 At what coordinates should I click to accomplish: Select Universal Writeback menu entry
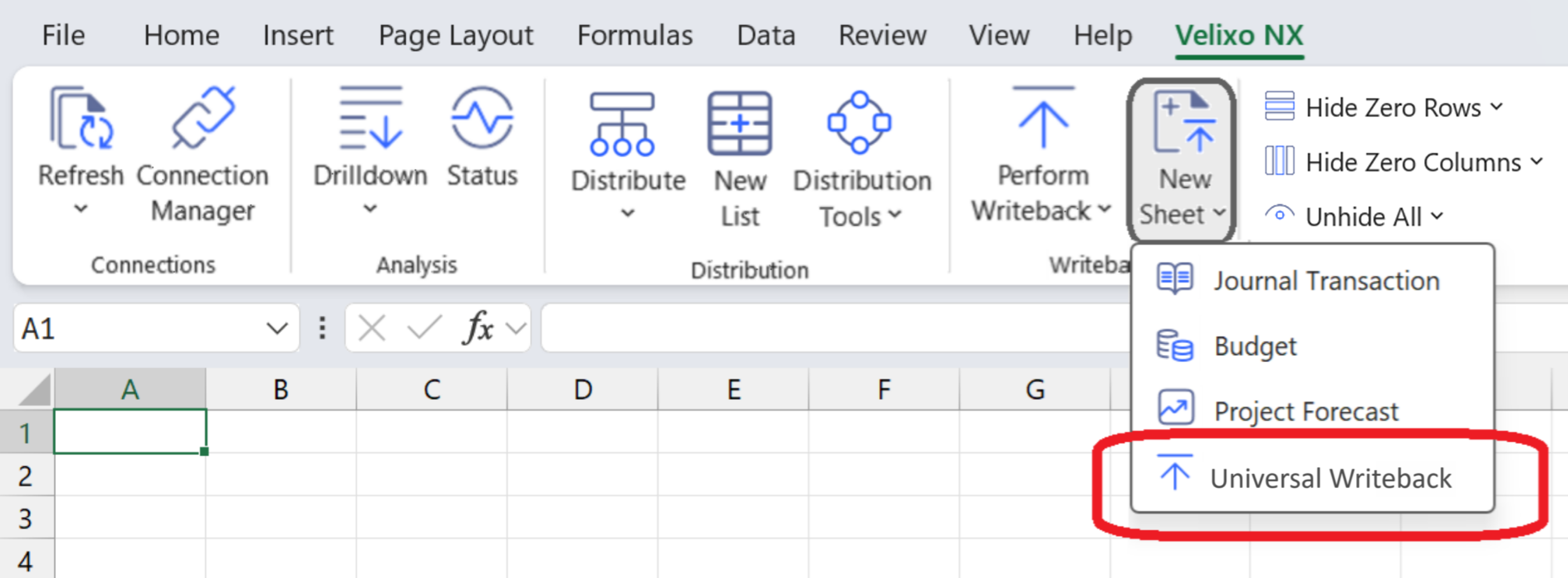pos(1312,478)
